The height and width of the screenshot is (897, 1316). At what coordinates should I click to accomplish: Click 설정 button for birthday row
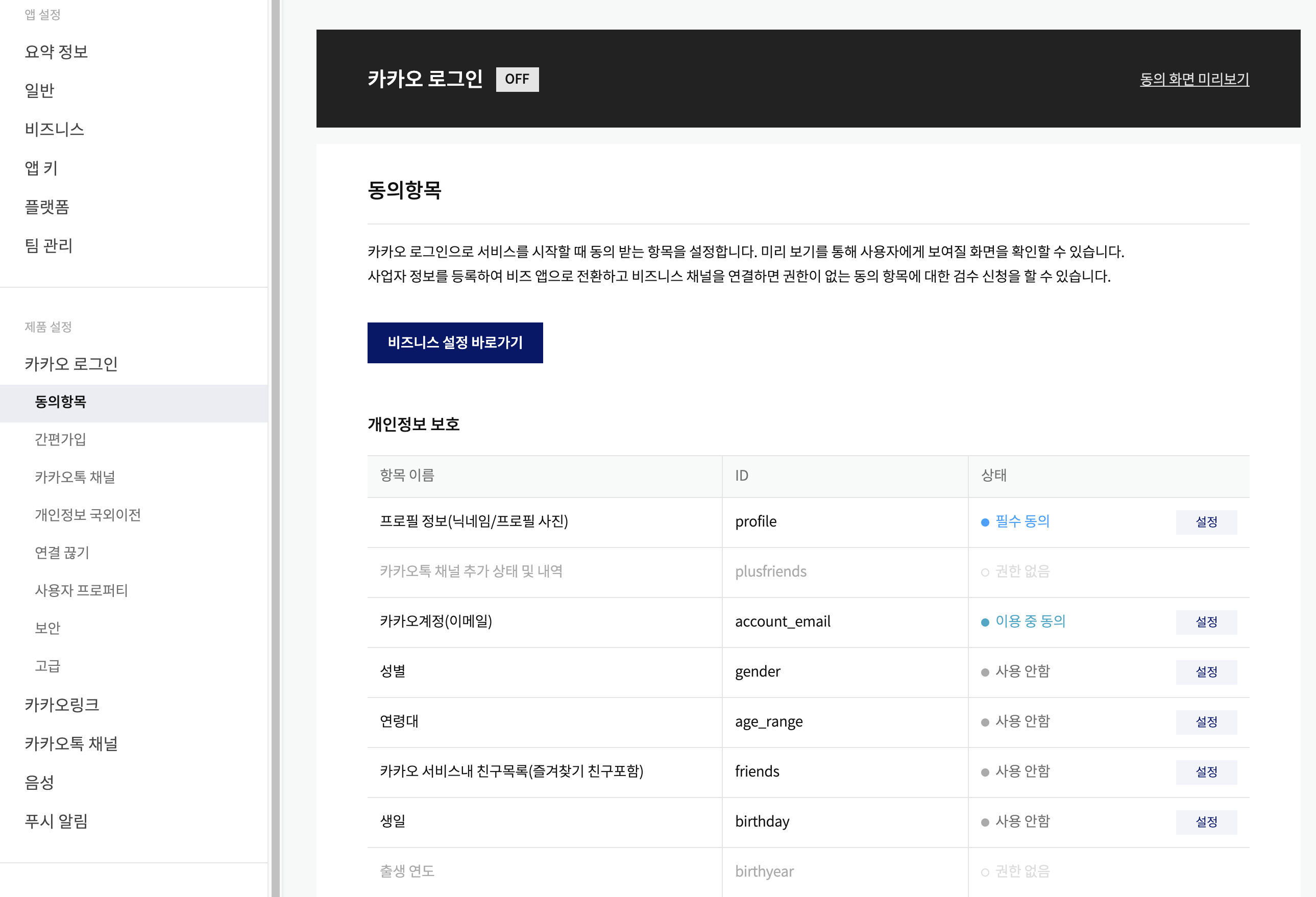tap(1206, 821)
